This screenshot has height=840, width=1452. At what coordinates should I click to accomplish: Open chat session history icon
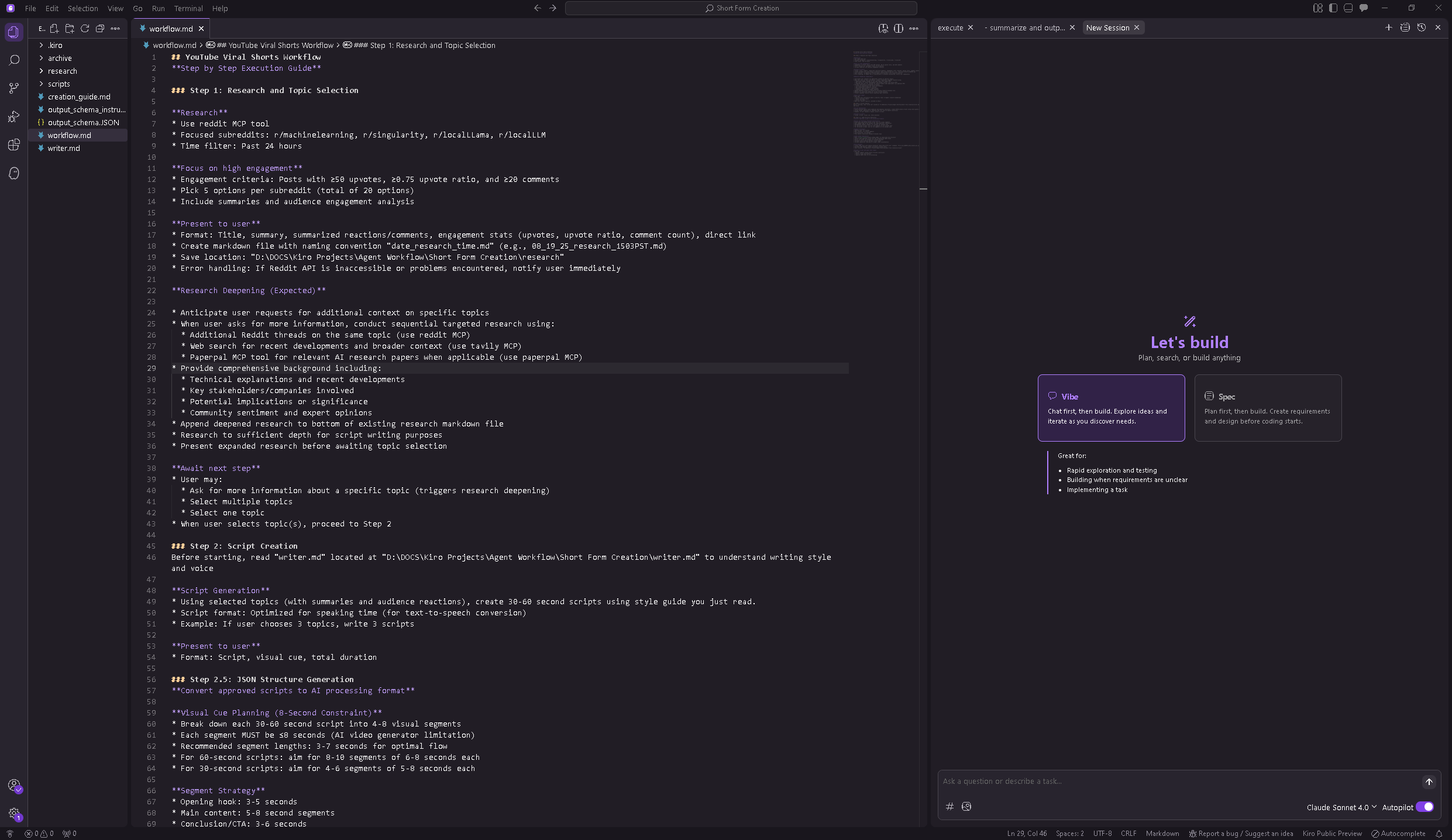tap(1422, 27)
